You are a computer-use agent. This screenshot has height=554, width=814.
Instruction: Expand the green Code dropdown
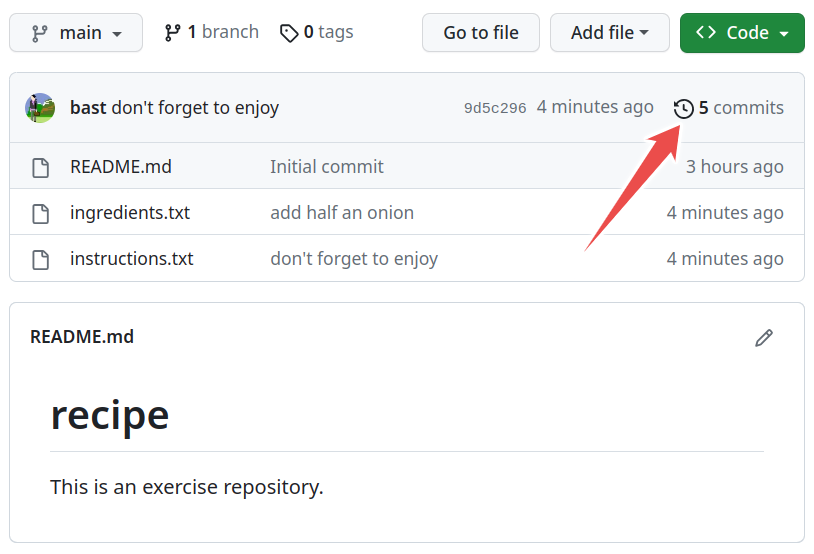[742, 33]
